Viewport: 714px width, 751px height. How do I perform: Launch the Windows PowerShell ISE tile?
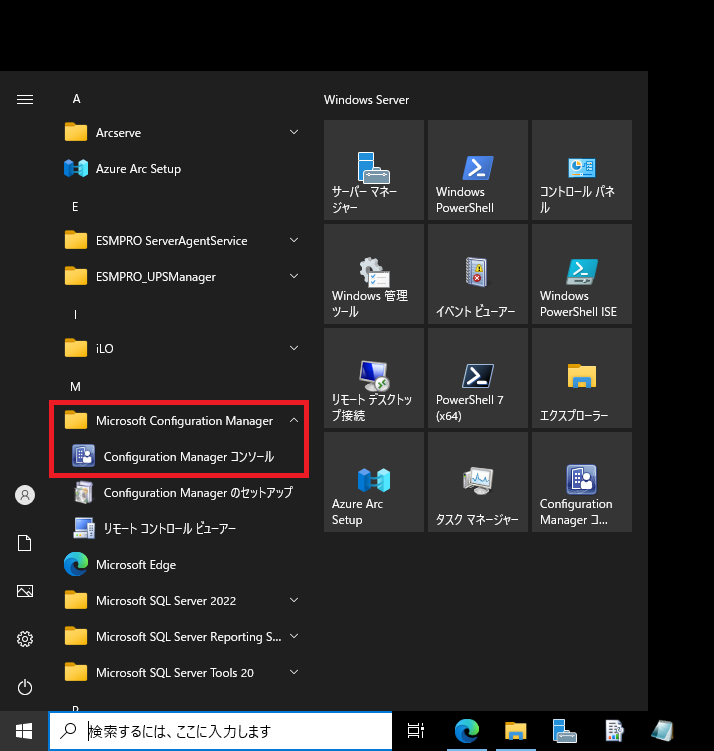click(x=580, y=274)
